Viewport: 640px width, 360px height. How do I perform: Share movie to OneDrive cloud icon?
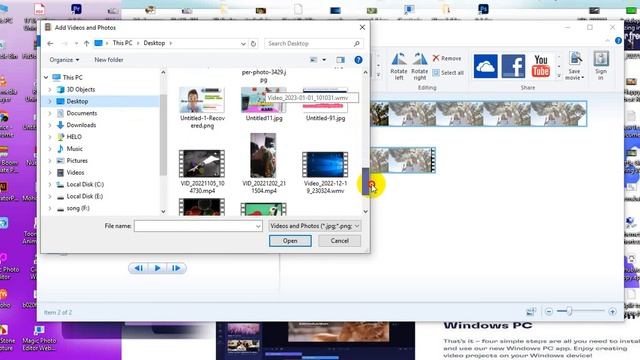pos(485,66)
